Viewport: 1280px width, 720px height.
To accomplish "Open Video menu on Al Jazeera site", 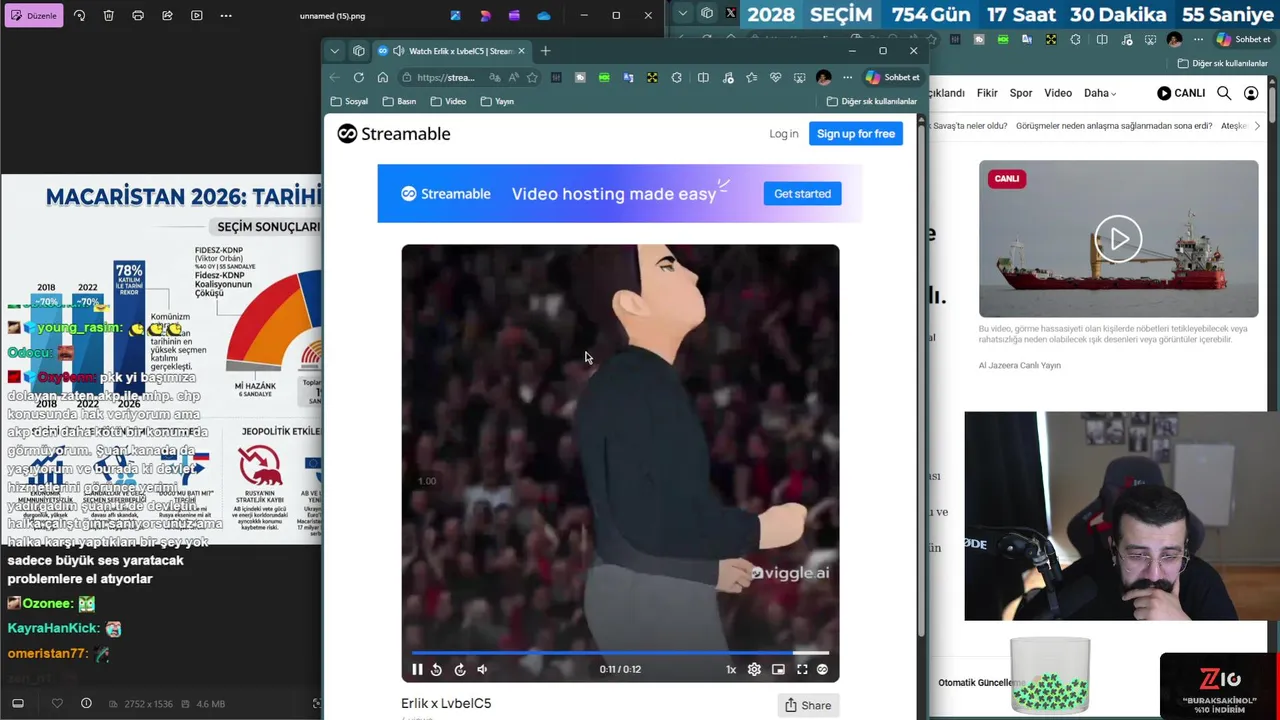I will pyautogui.click(x=1058, y=93).
